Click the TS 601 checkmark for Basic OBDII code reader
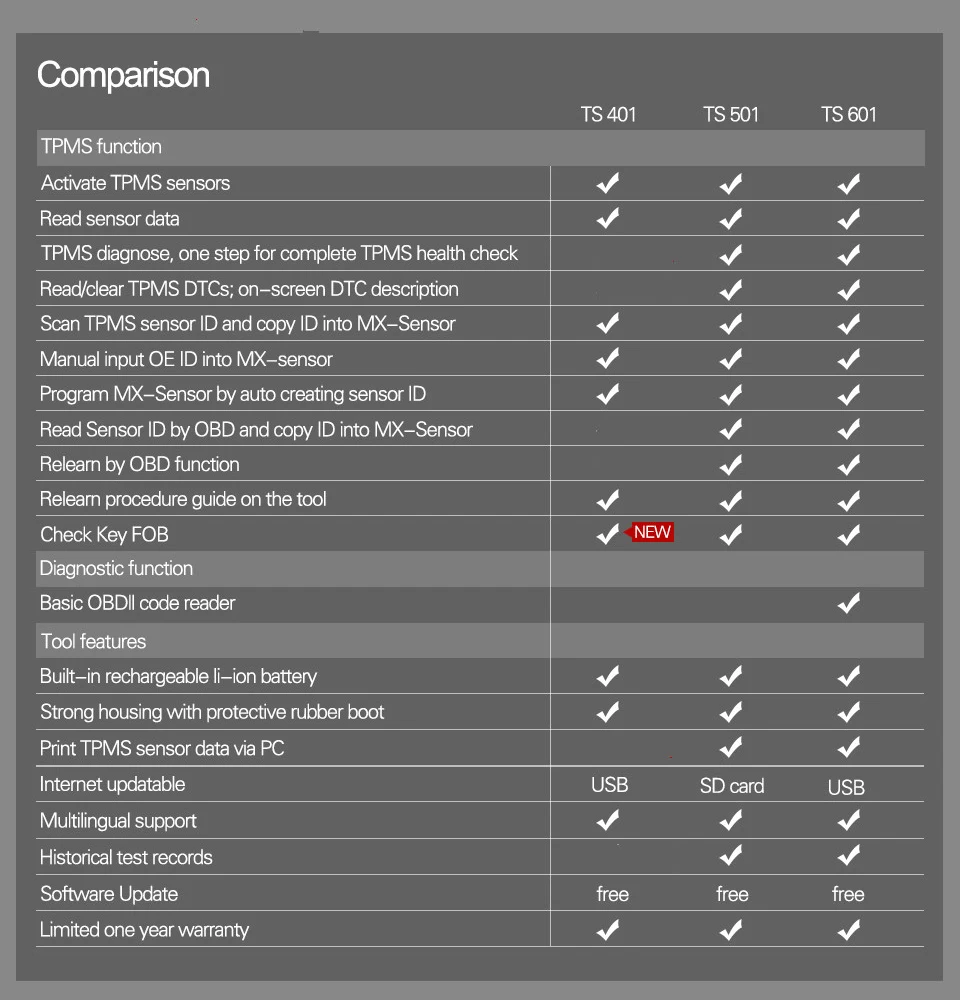Image resolution: width=960 pixels, height=1000 pixels. 848,603
